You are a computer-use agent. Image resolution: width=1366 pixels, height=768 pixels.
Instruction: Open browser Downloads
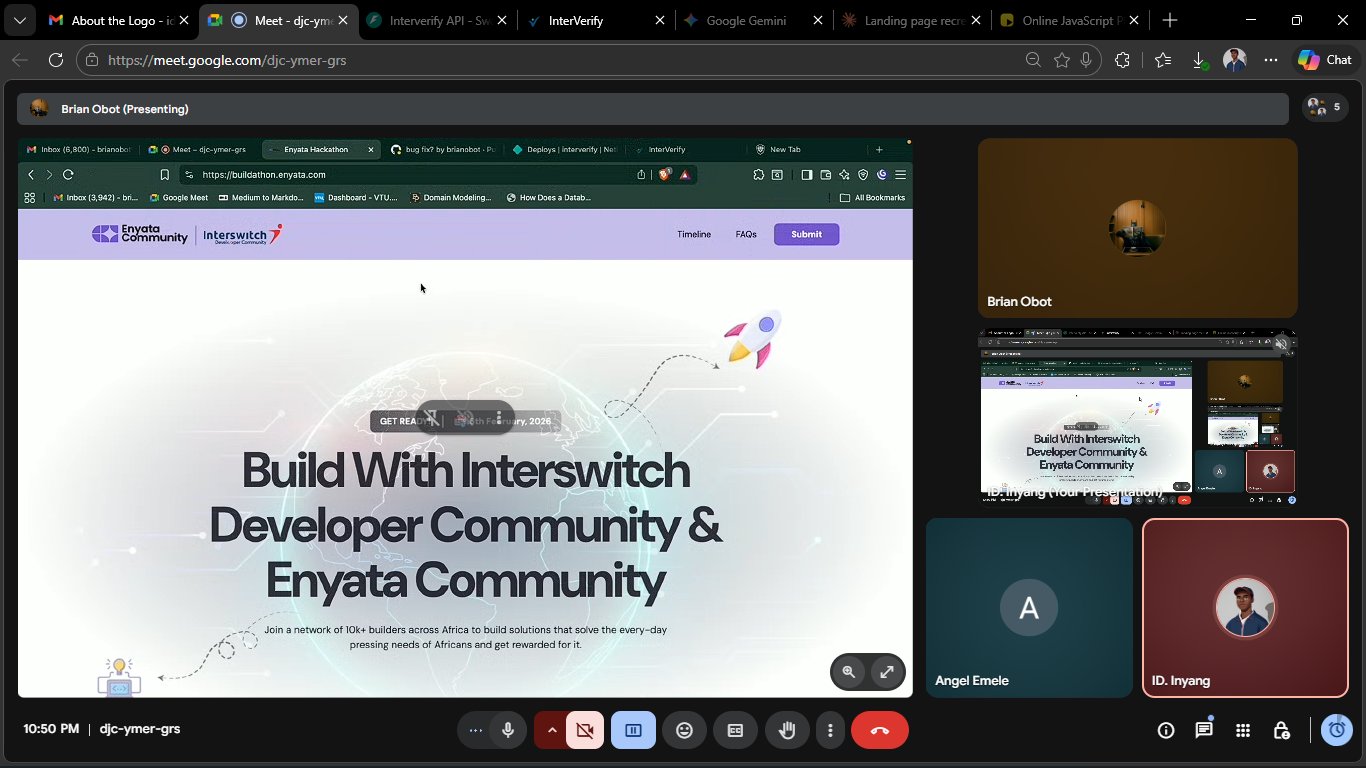click(1199, 60)
